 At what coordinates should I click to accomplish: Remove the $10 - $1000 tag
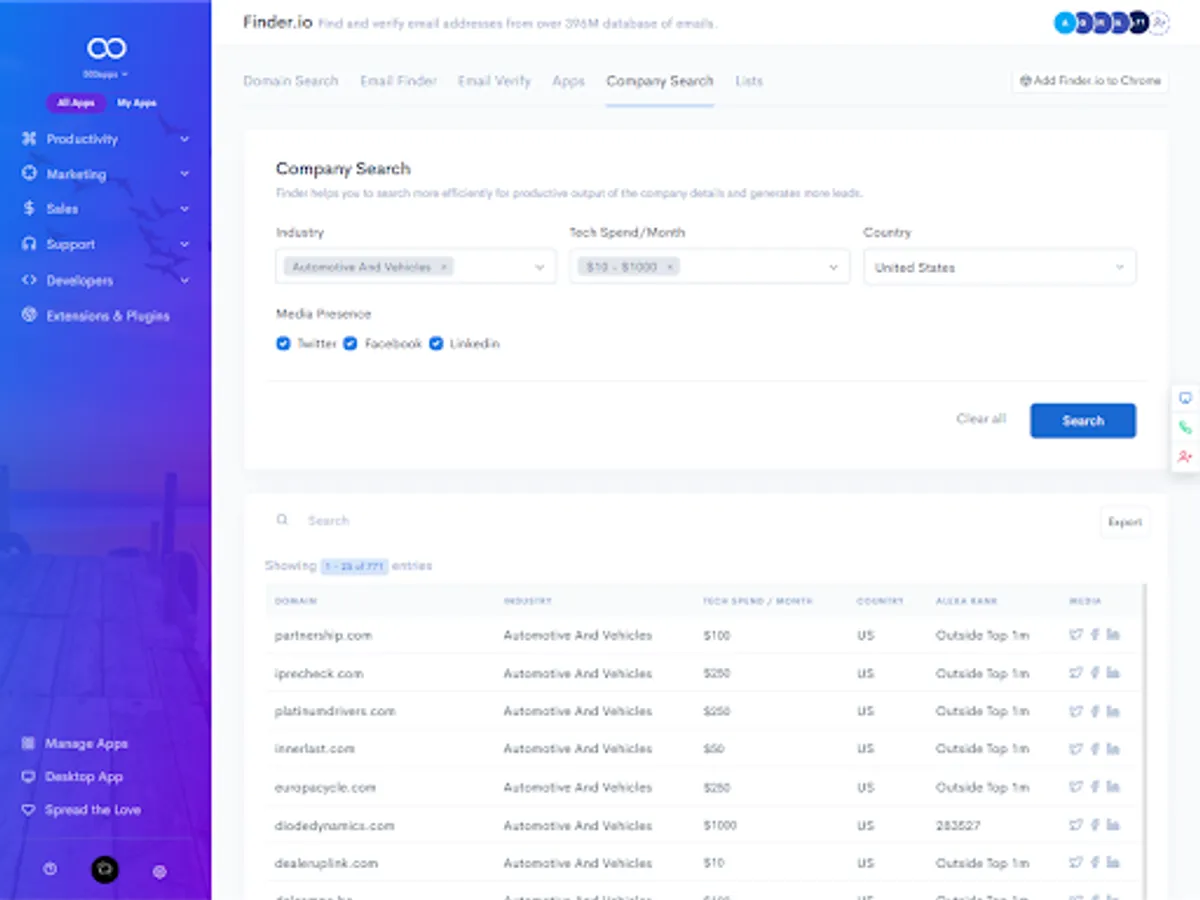pos(670,267)
